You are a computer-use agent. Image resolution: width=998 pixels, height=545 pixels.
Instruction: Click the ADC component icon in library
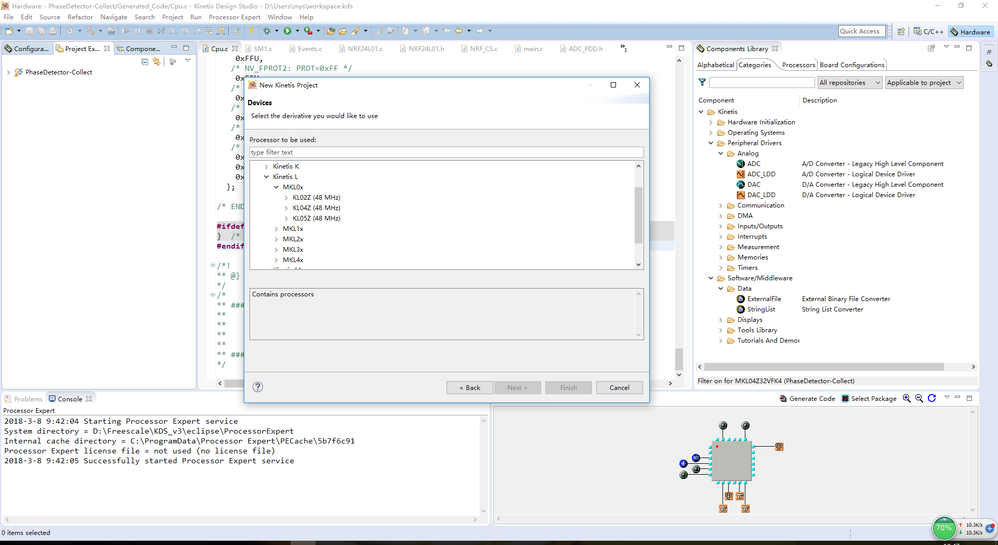[x=741, y=164]
